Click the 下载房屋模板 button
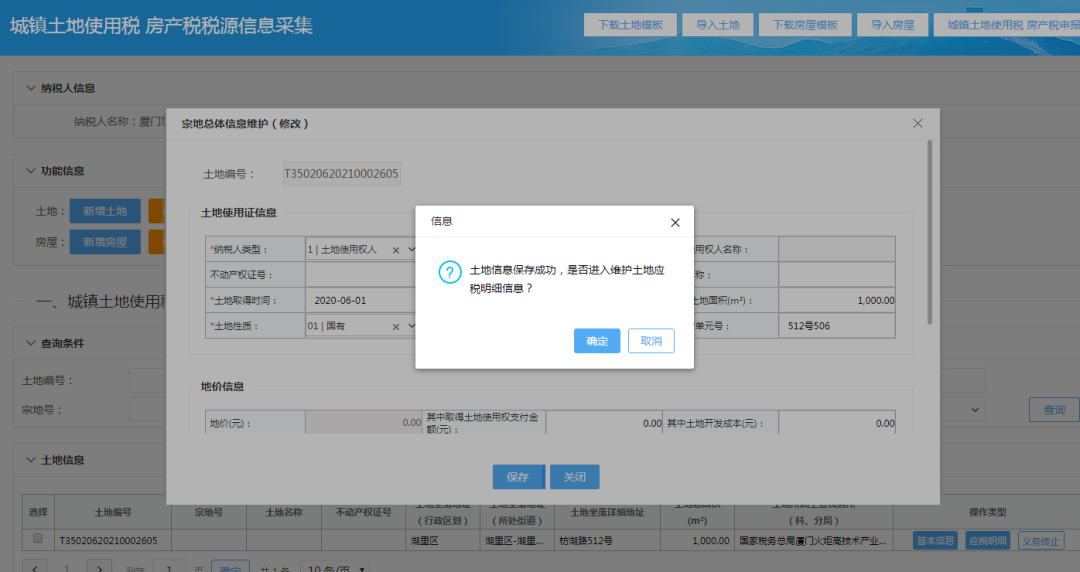 (805, 25)
